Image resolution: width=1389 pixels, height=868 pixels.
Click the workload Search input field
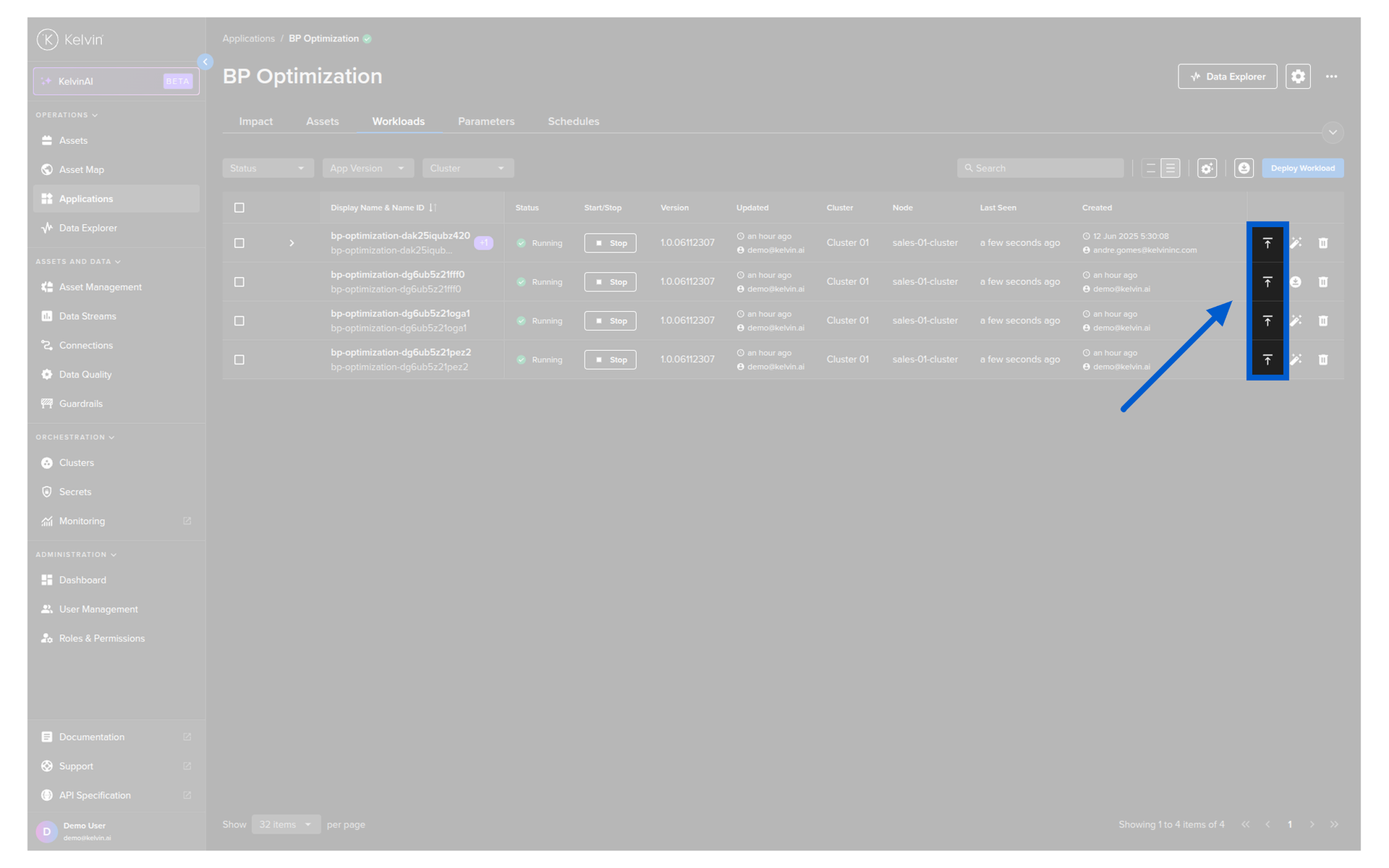(1042, 169)
